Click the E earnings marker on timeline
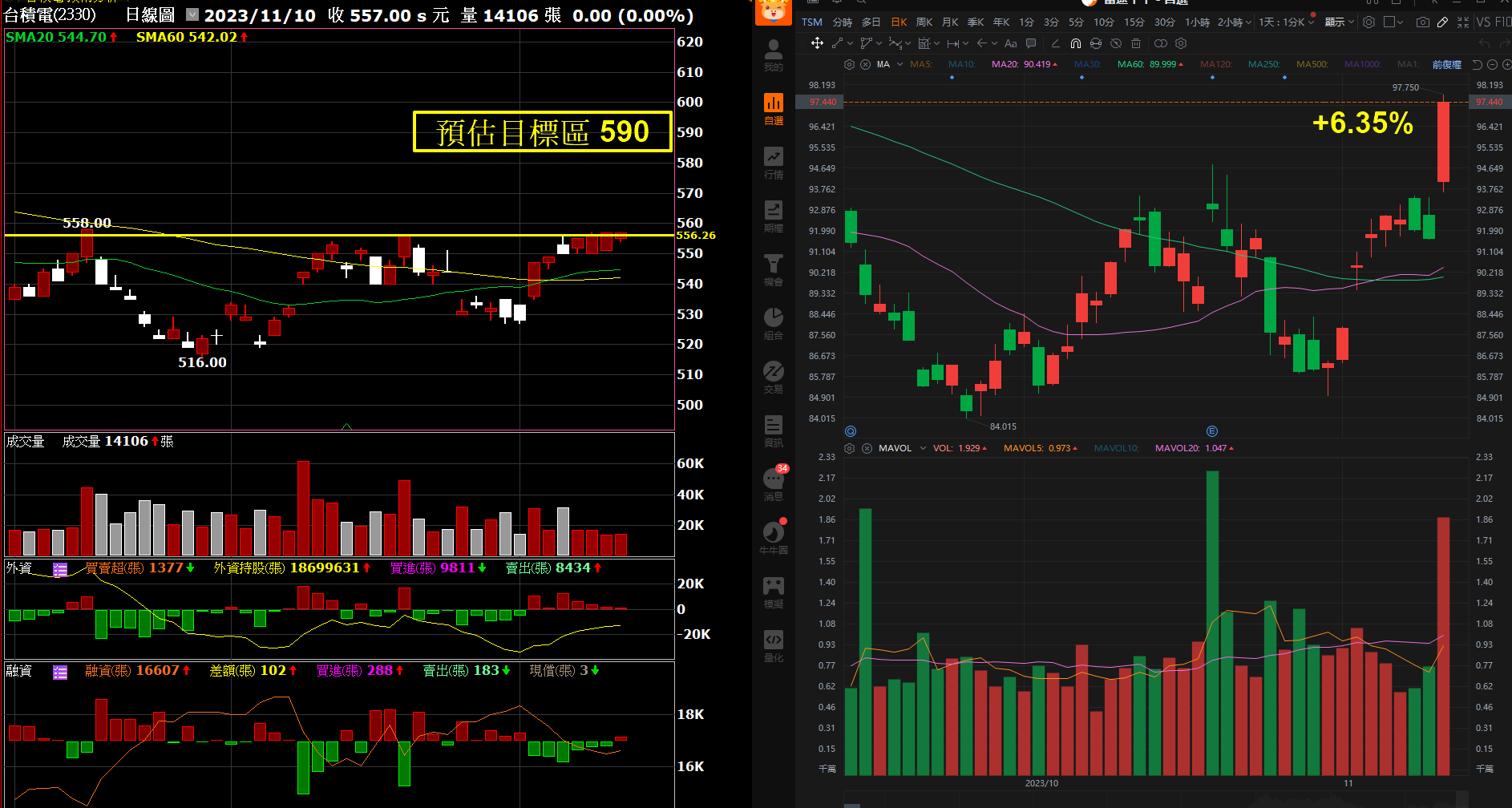 [1212, 431]
